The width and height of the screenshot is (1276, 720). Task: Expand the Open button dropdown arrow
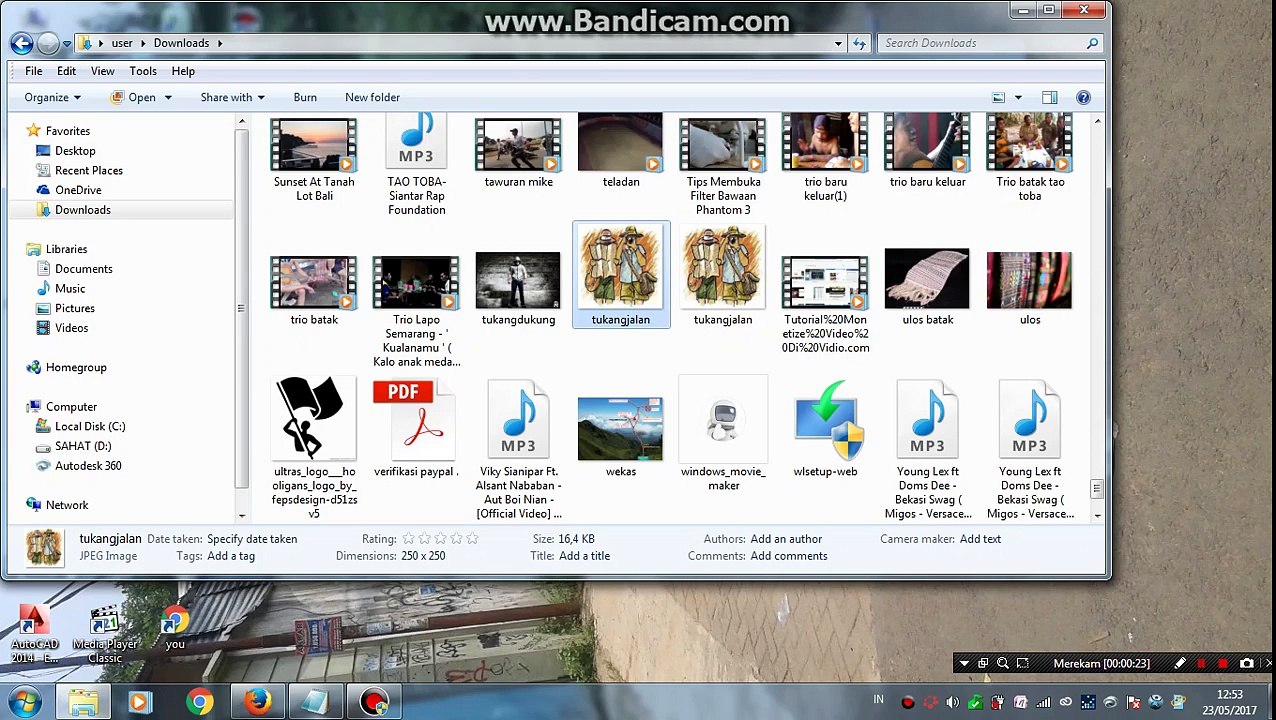click(168, 97)
